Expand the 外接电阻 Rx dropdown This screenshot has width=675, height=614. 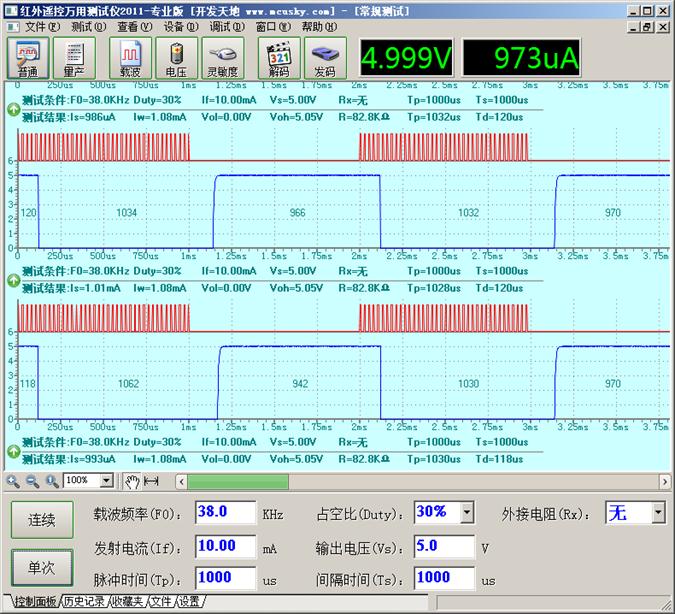pyautogui.click(x=657, y=513)
